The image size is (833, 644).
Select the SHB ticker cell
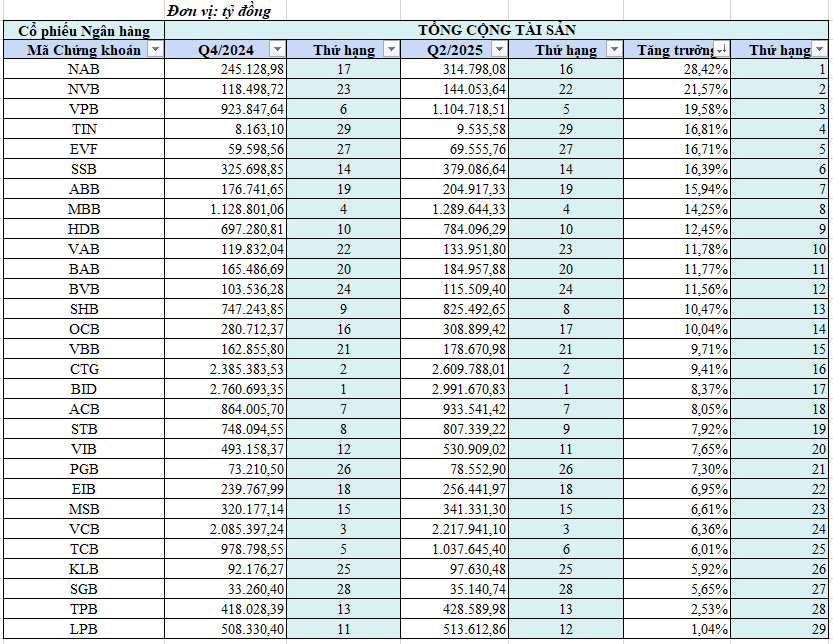tap(84, 309)
